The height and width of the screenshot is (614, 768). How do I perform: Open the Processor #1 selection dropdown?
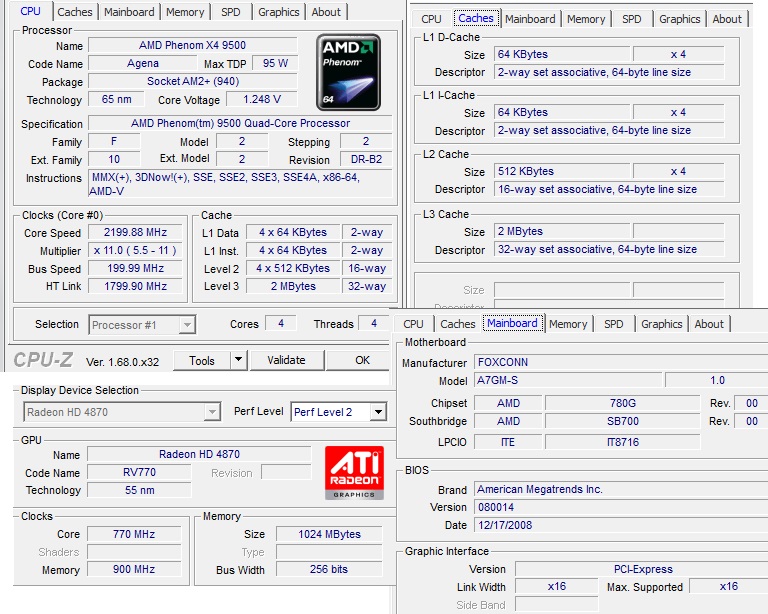[187, 325]
